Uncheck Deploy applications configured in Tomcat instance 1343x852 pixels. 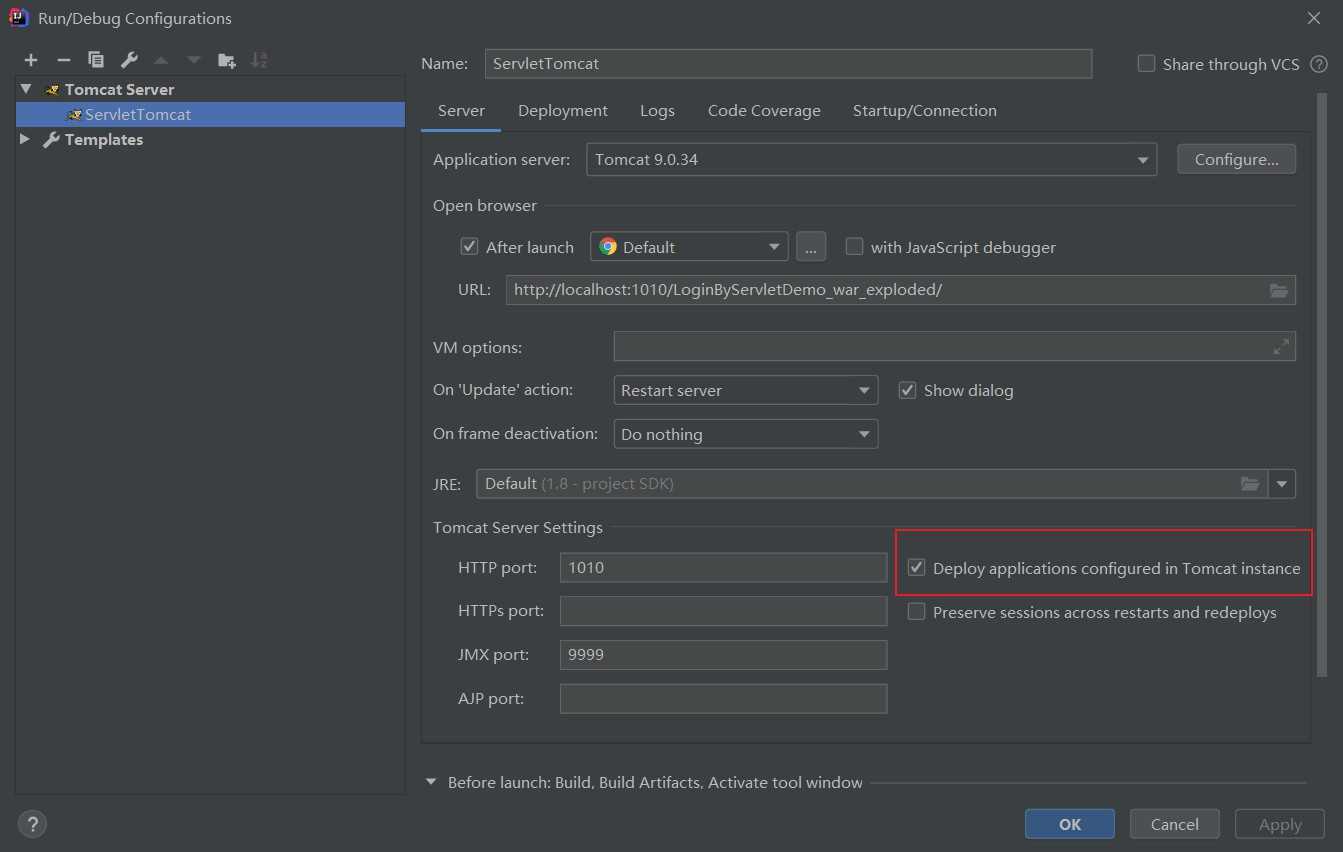(916, 568)
